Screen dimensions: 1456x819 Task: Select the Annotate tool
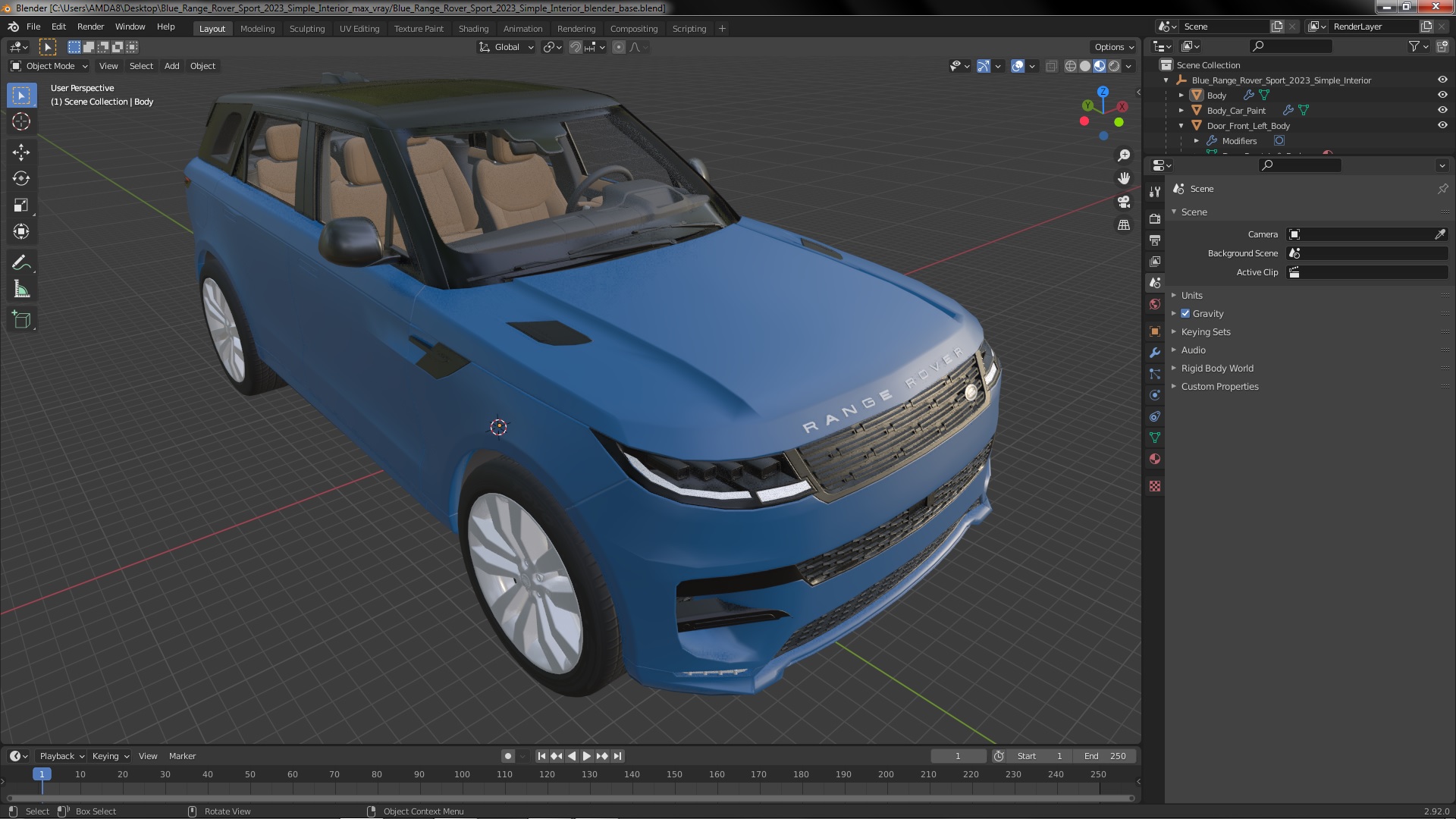21,263
